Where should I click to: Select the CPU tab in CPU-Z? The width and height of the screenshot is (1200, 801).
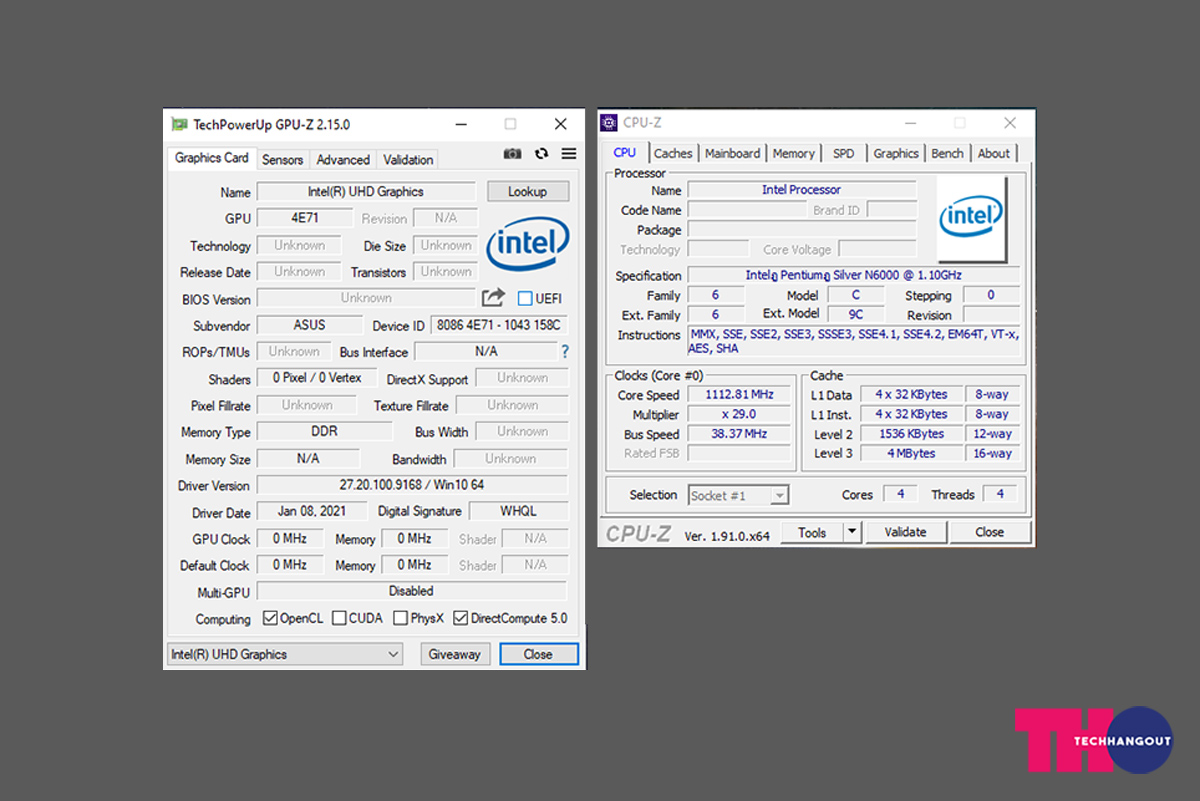625,152
